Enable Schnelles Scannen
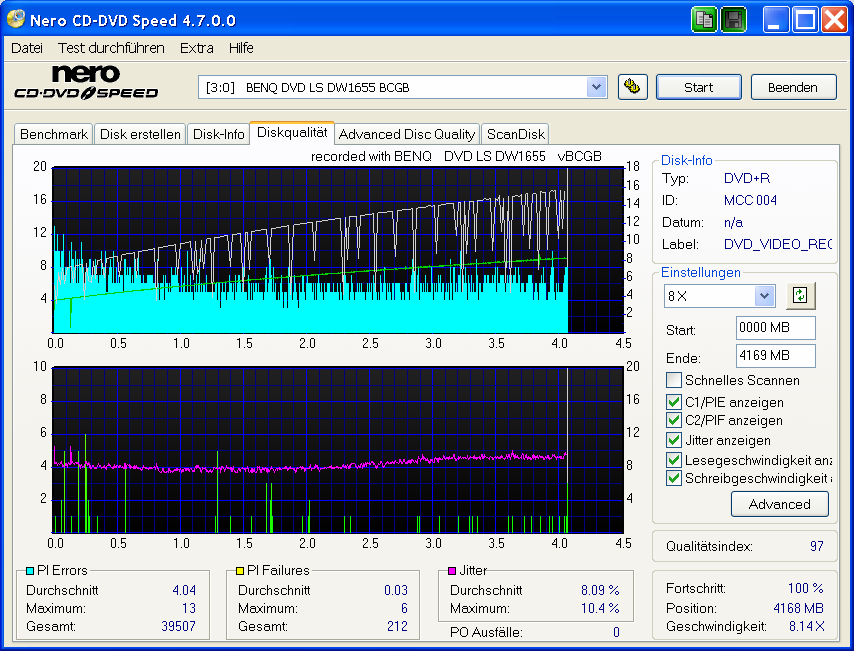 [674, 380]
